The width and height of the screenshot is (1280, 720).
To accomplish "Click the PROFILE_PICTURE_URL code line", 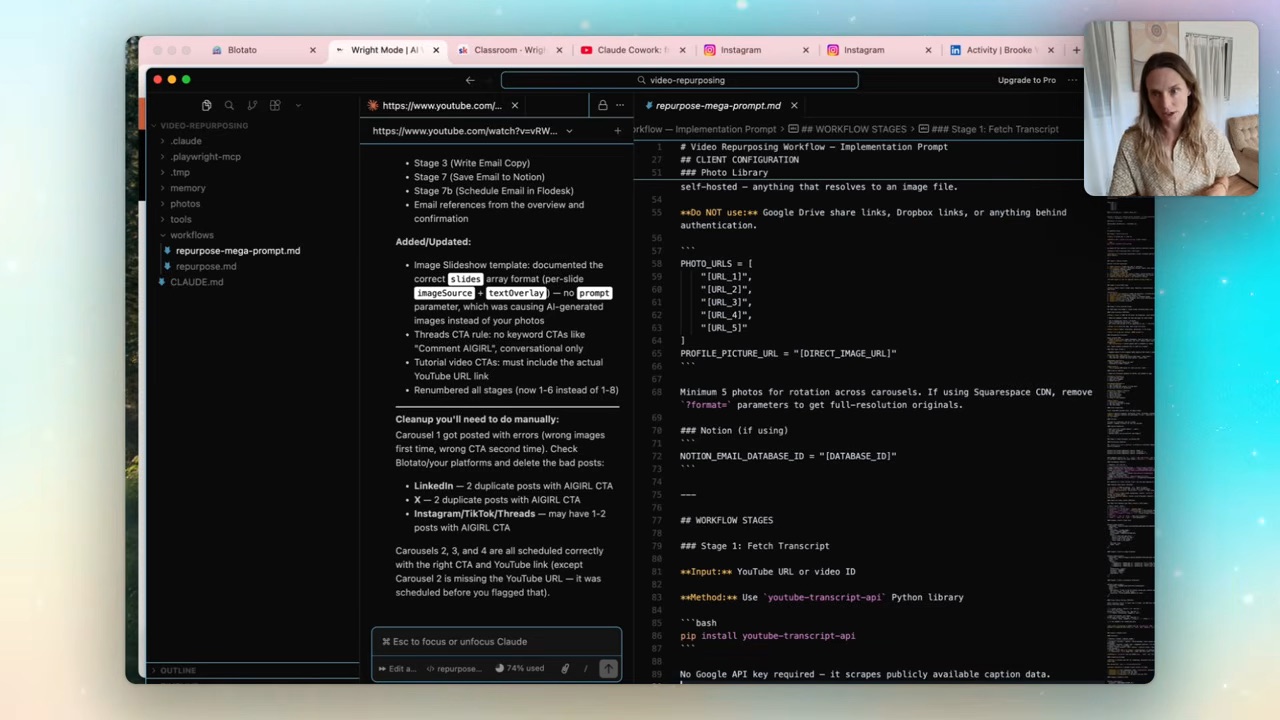I will click(788, 353).
